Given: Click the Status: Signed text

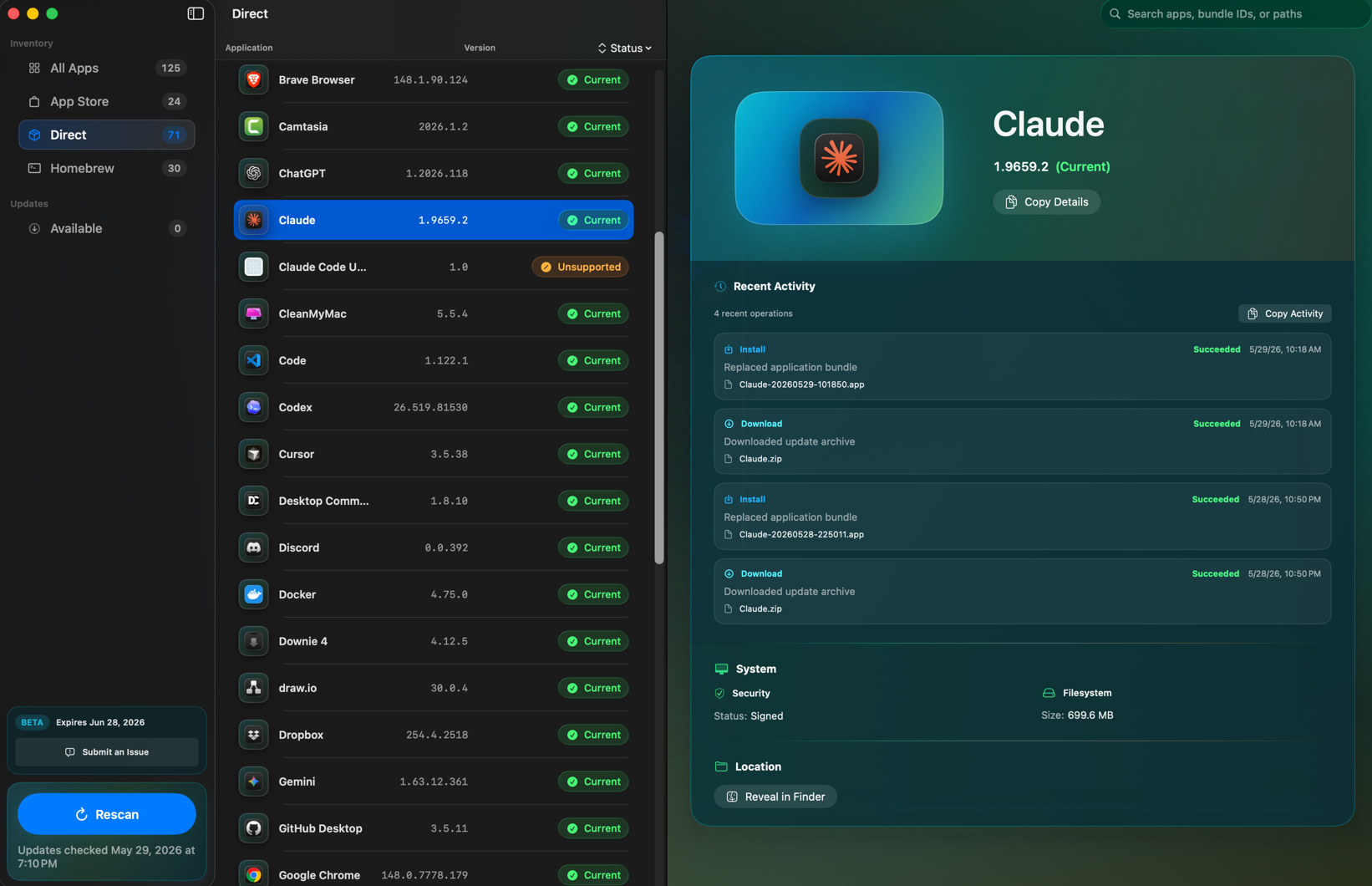Looking at the screenshot, I should [x=749, y=716].
